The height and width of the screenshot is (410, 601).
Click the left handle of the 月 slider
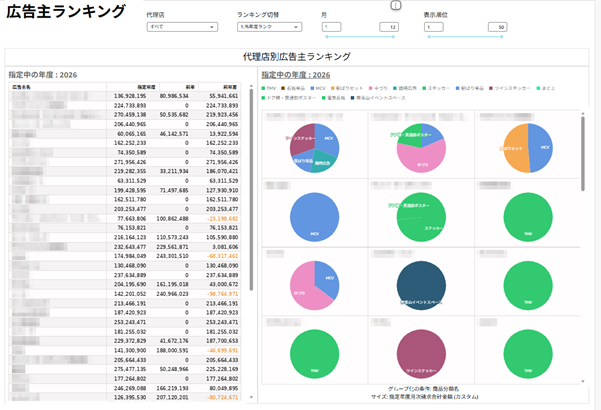click(x=327, y=37)
